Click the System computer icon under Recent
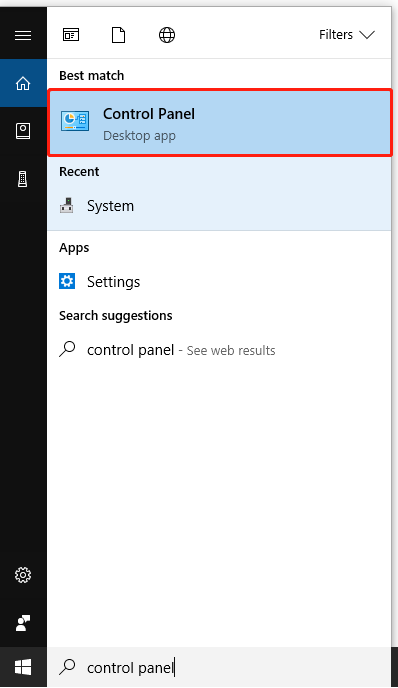Image resolution: width=398 pixels, height=688 pixels. (x=67, y=205)
